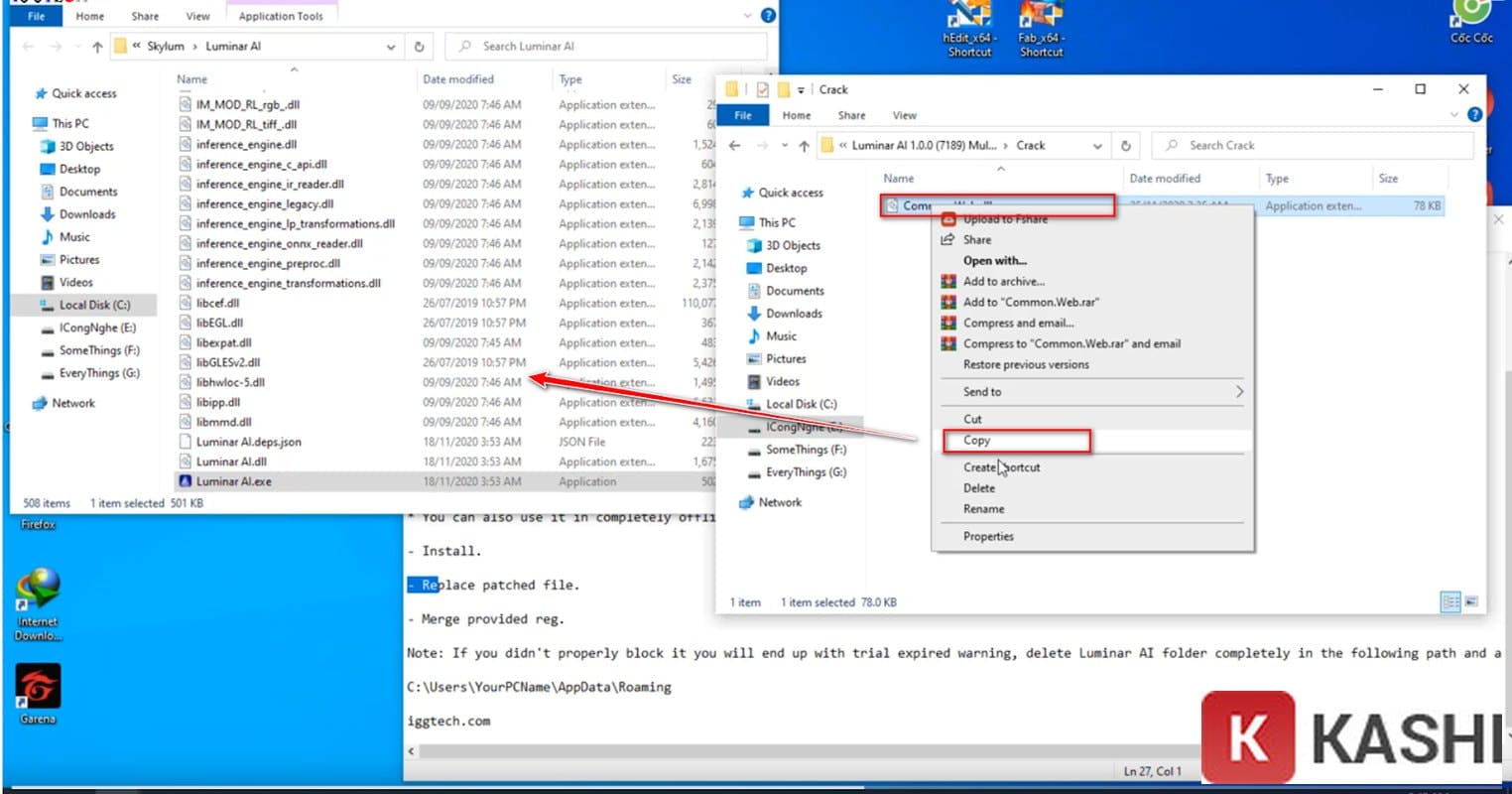
Task: Click the Help question mark icon
Action: tap(1476, 114)
